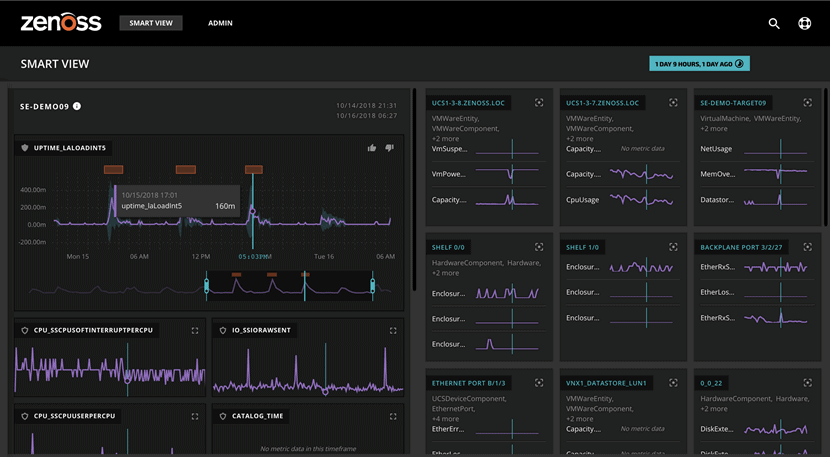The image size is (830, 457).
Task: Focus on VNX1_DATASTORE_LUN1 card
Action: (673, 382)
